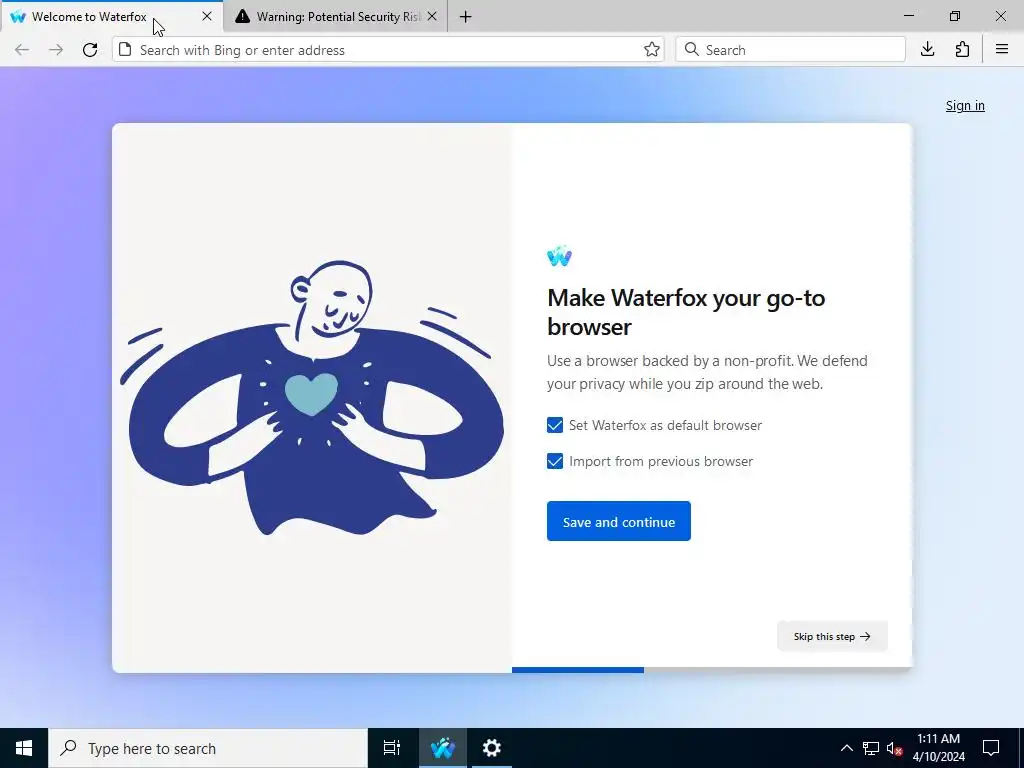The height and width of the screenshot is (768, 1024).
Task: Switch to the Warning: Potential Security Risk tab
Action: pyautogui.click(x=336, y=16)
